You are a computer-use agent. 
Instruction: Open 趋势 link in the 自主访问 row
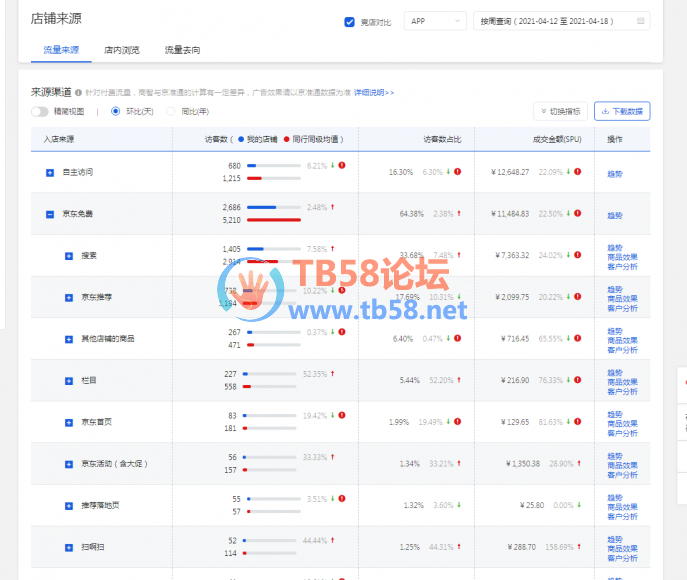pyautogui.click(x=615, y=174)
